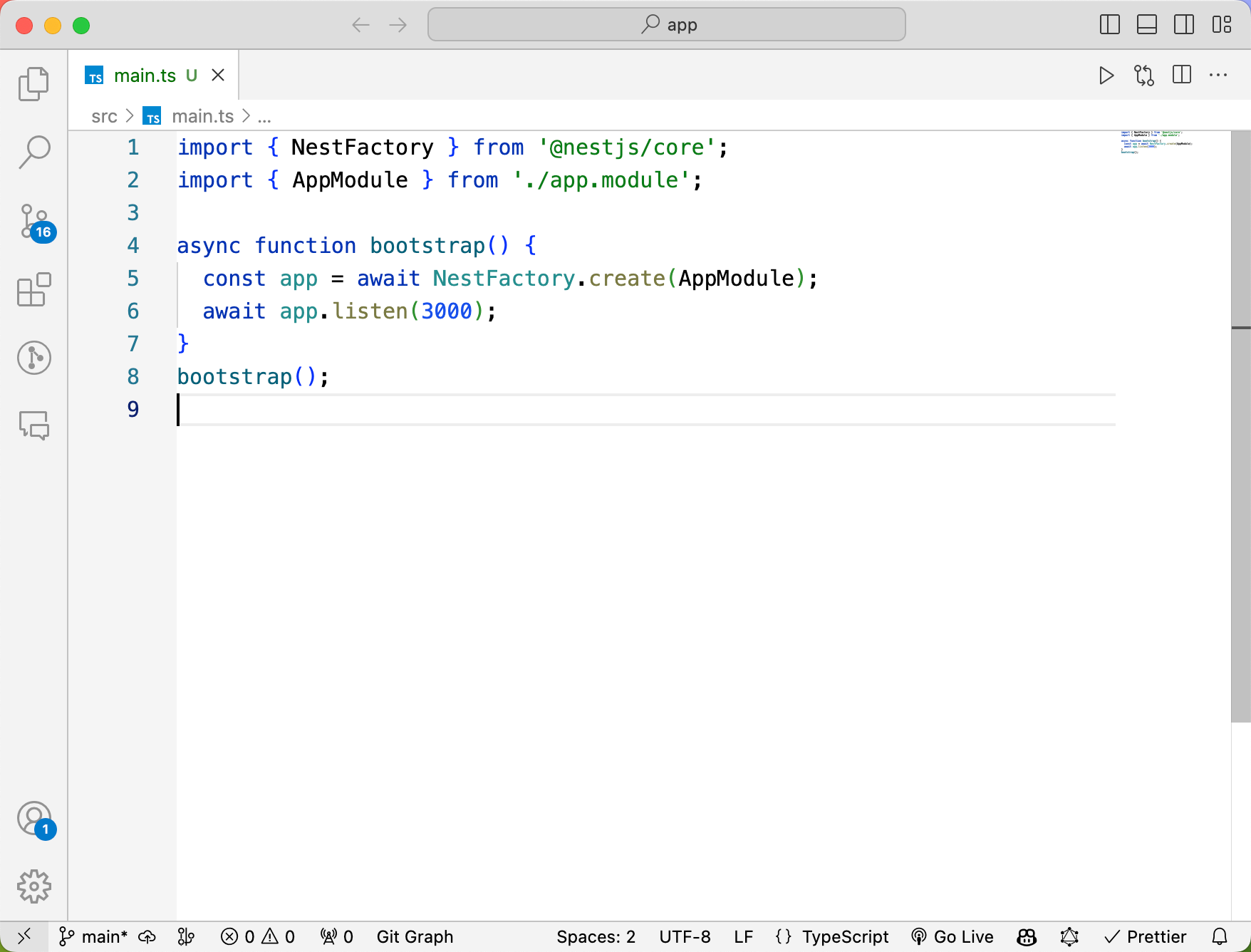Image resolution: width=1251 pixels, height=952 pixels.
Task: Open changes compare icon in editor toolbar
Action: [x=1144, y=76]
